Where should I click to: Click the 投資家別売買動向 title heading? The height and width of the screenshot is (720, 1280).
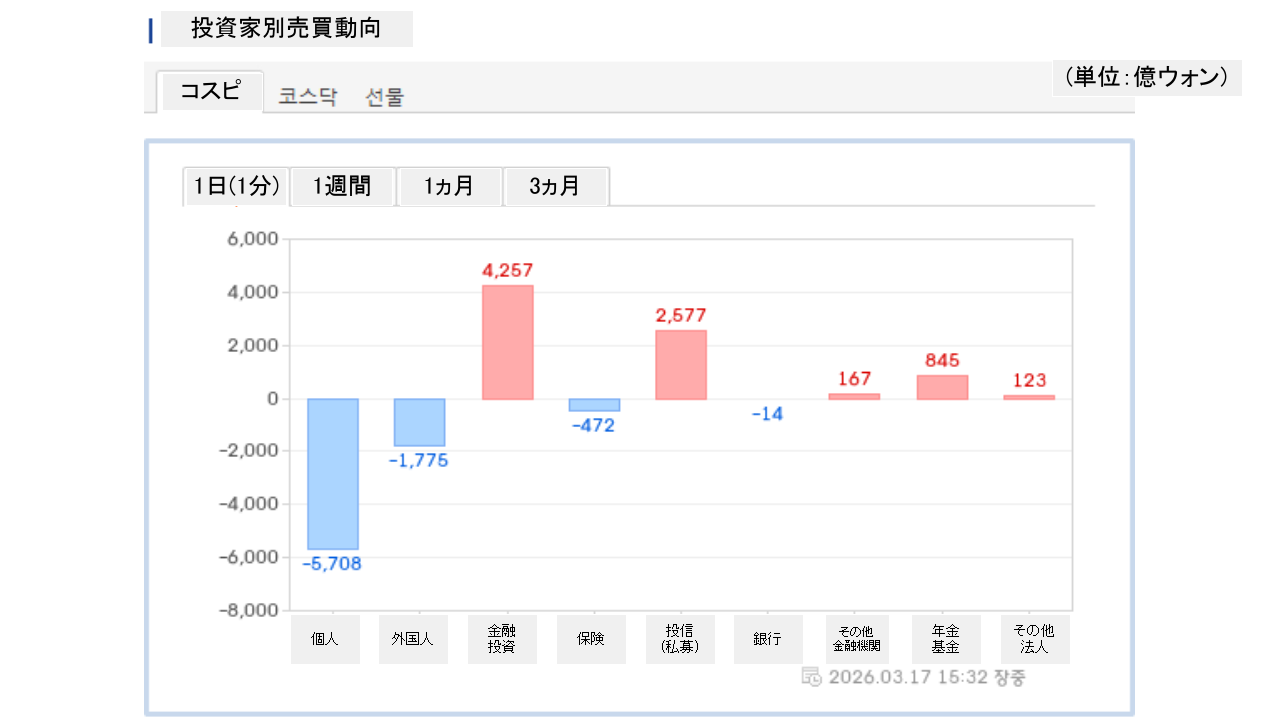coord(286,29)
